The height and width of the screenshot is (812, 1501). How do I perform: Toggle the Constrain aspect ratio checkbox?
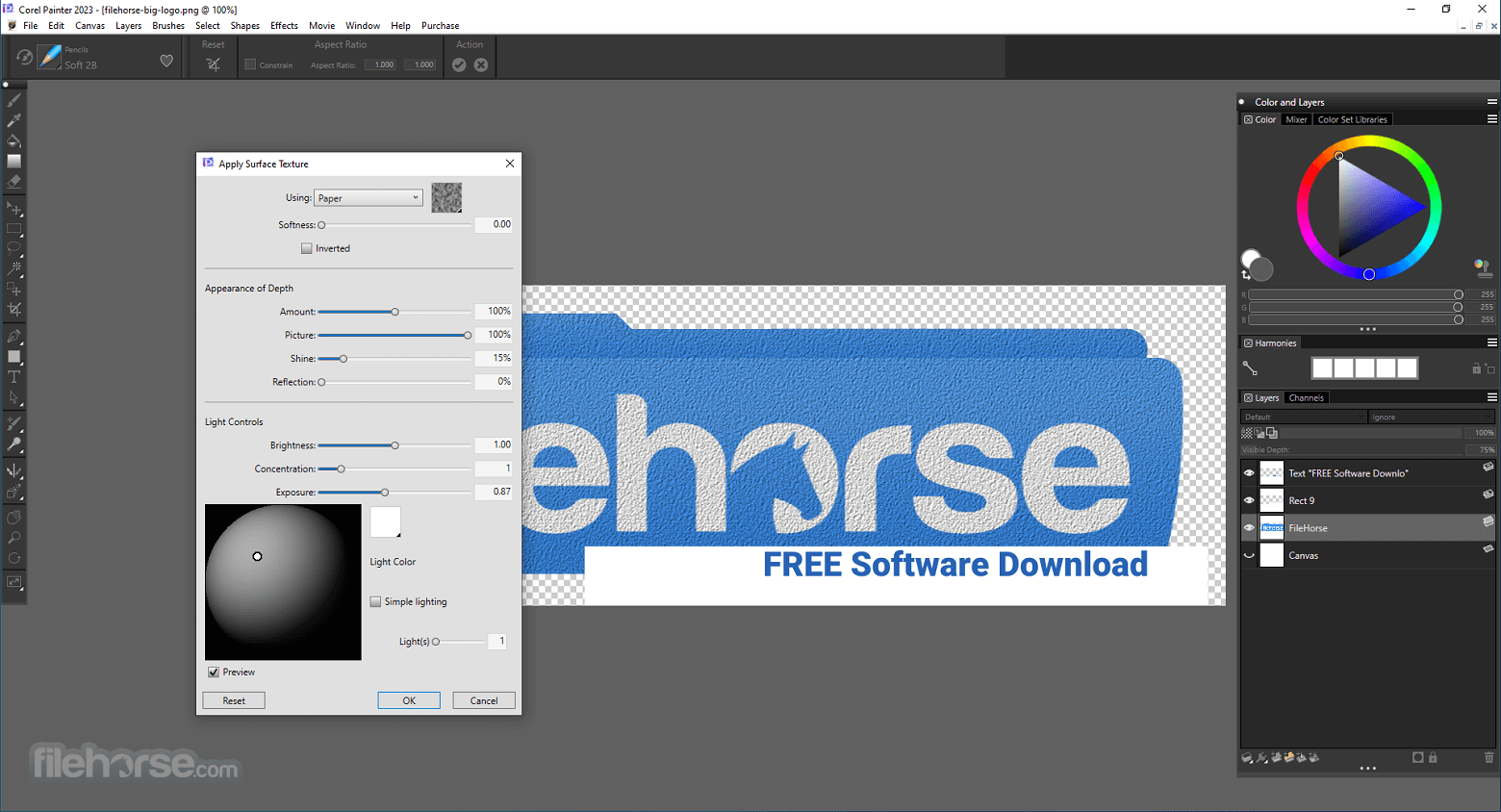click(250, 65)
